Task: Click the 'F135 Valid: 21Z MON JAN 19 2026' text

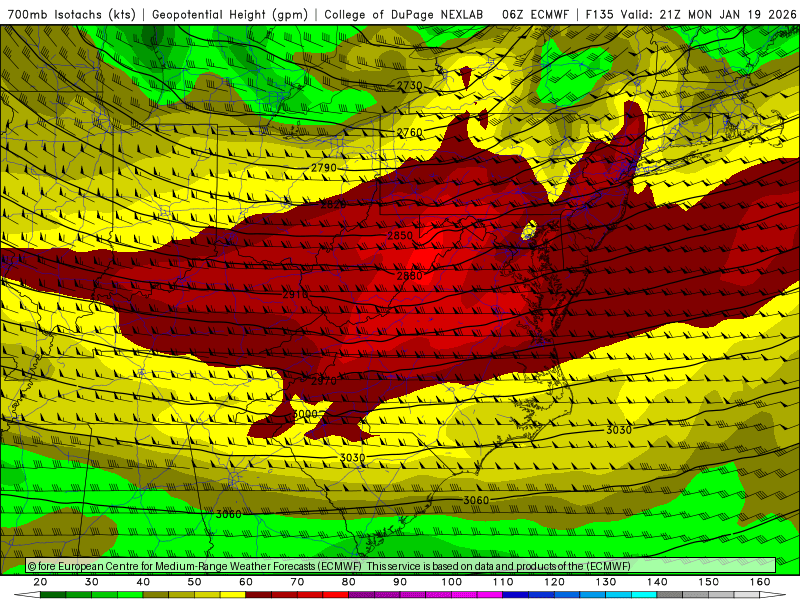Action: pos(691,14)
